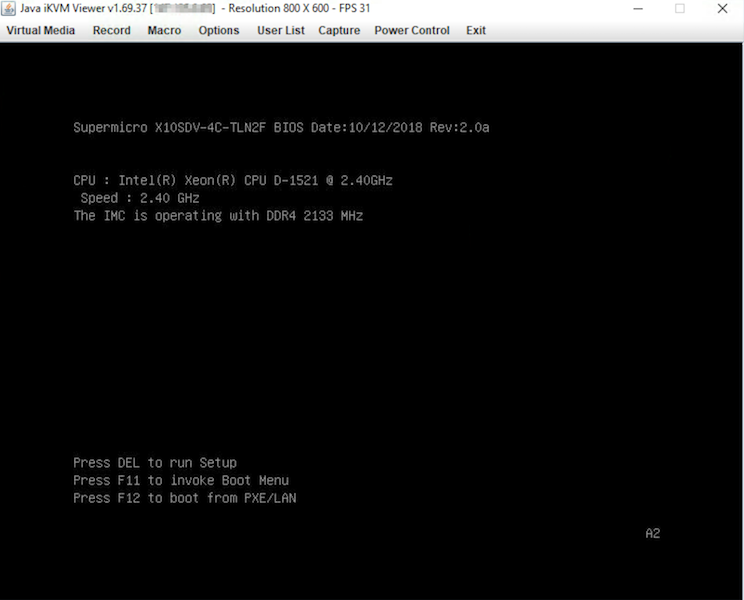Click the Java icon in title bar
Screen dimensions: 744x600
click(x=11, y=8)
